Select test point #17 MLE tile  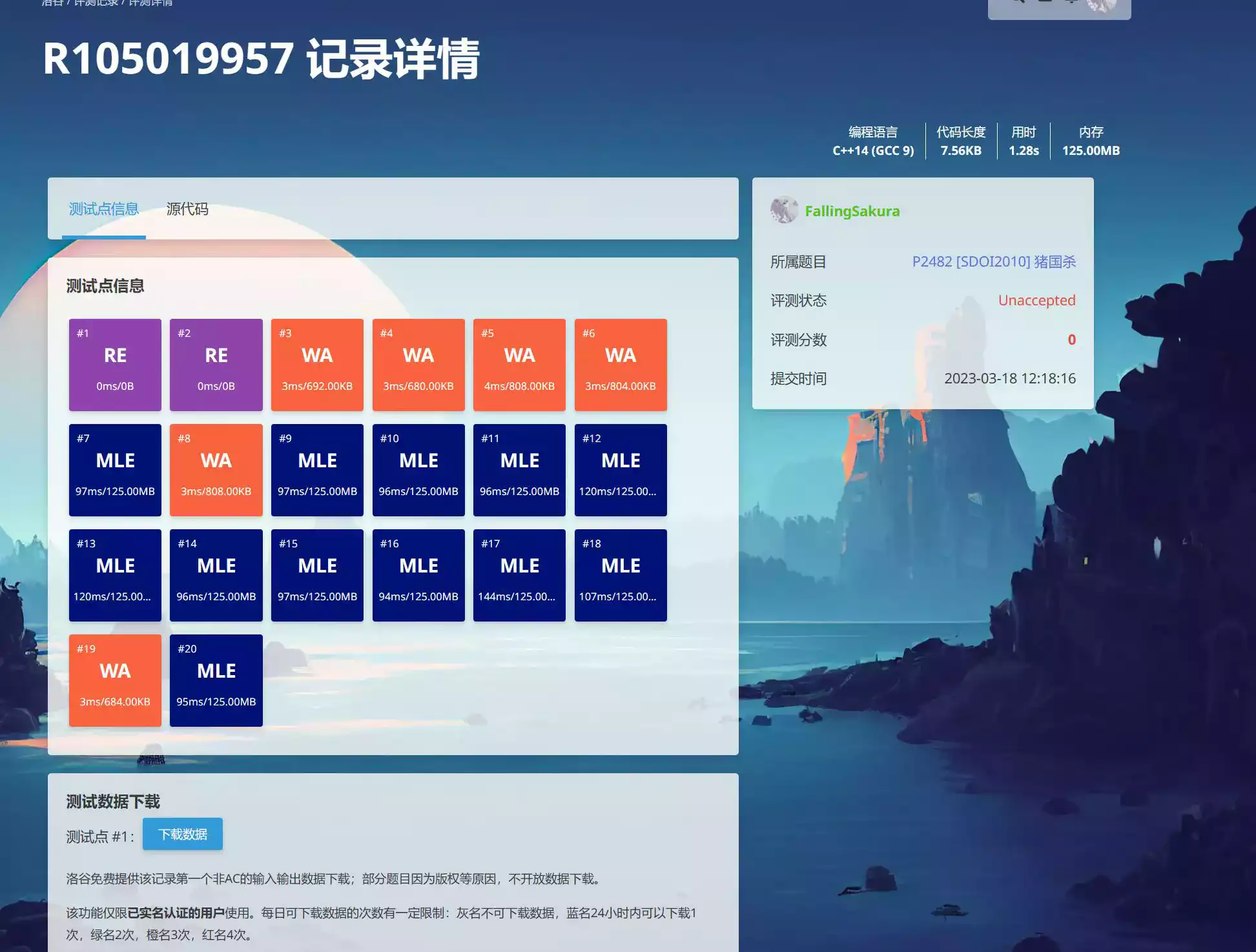click(x=519, y=575)
